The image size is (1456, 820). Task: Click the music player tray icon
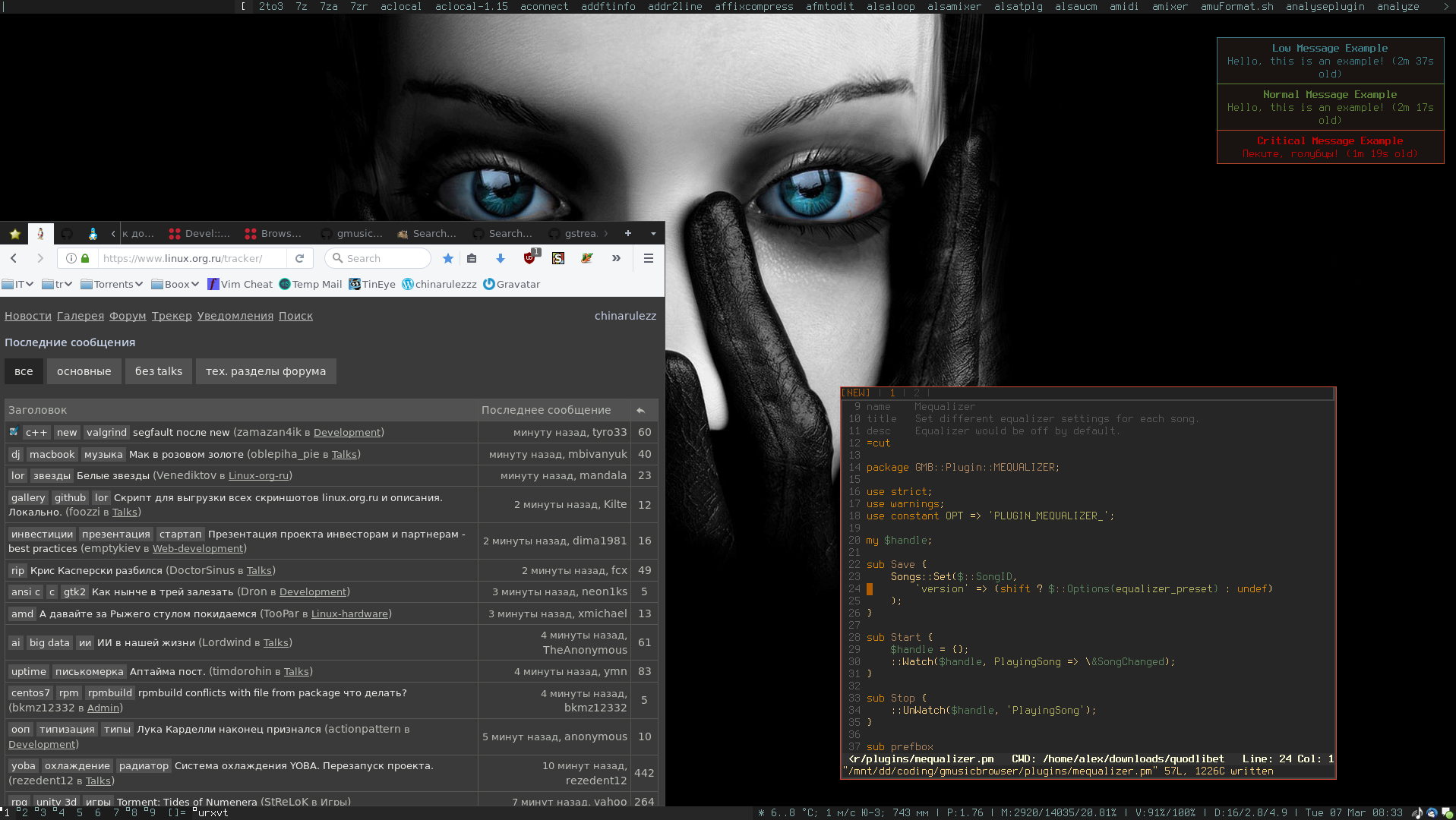point(1417,812)
